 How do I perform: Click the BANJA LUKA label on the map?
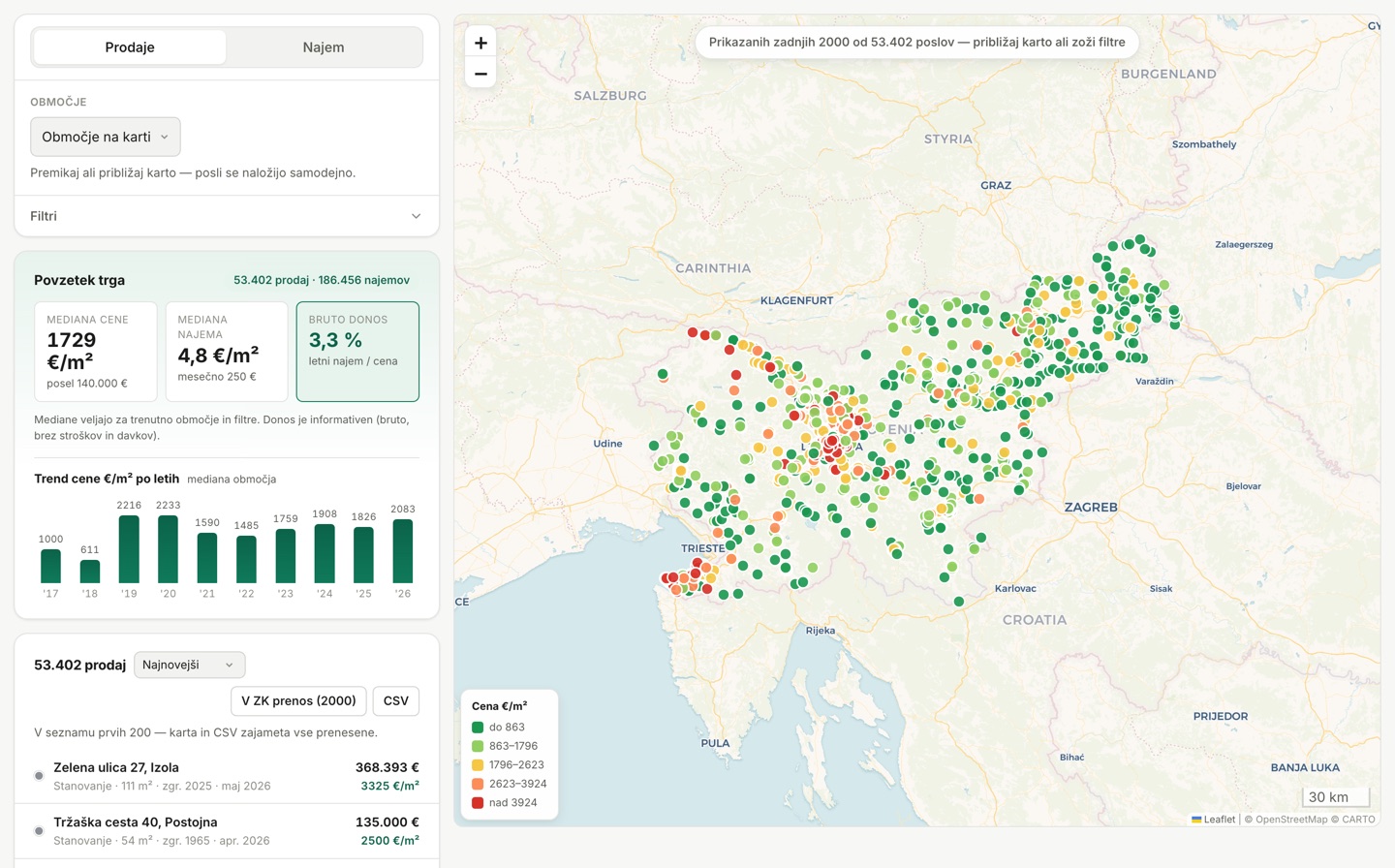1305,767
